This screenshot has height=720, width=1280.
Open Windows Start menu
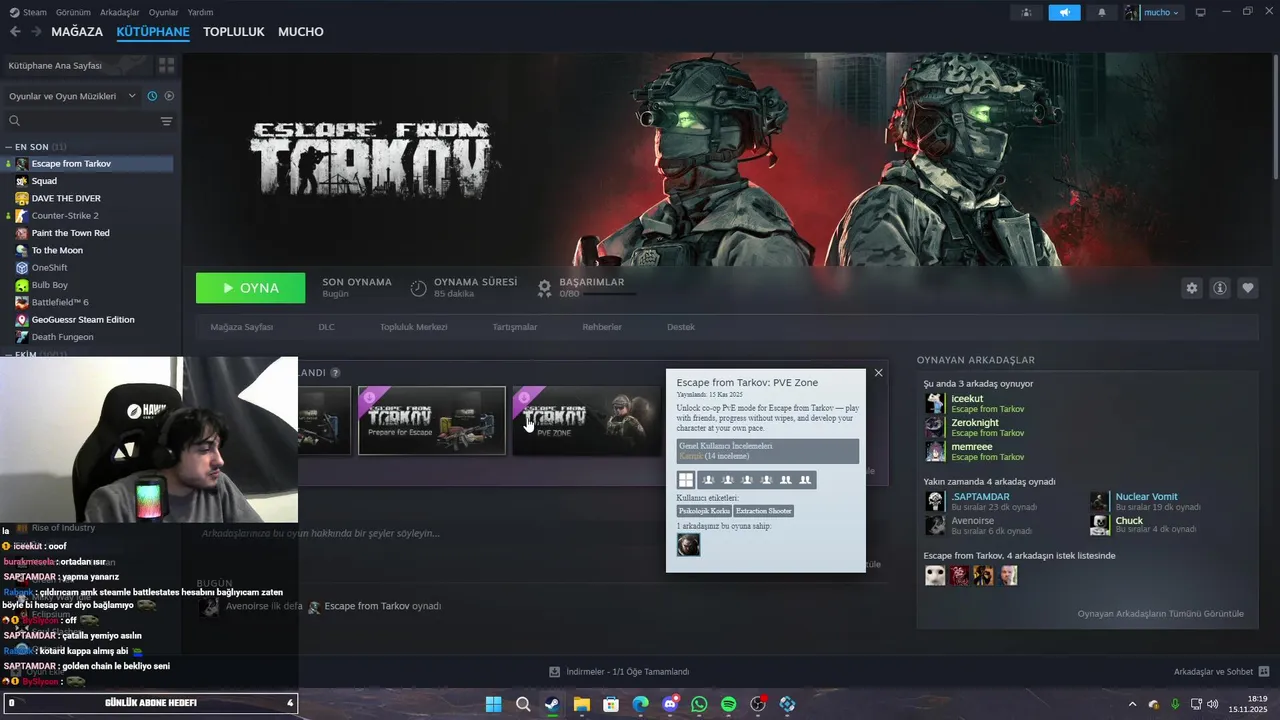coord(493,704)
